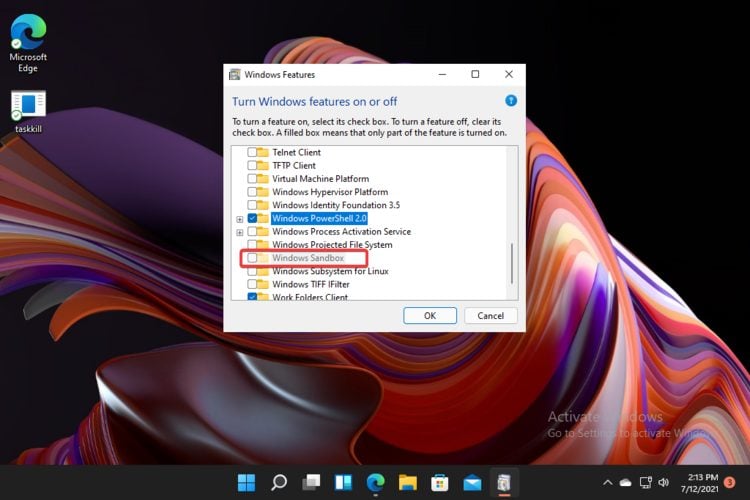Check Windows Identity Foundation 3.5
750x500 pixels.
pos(252,205)
